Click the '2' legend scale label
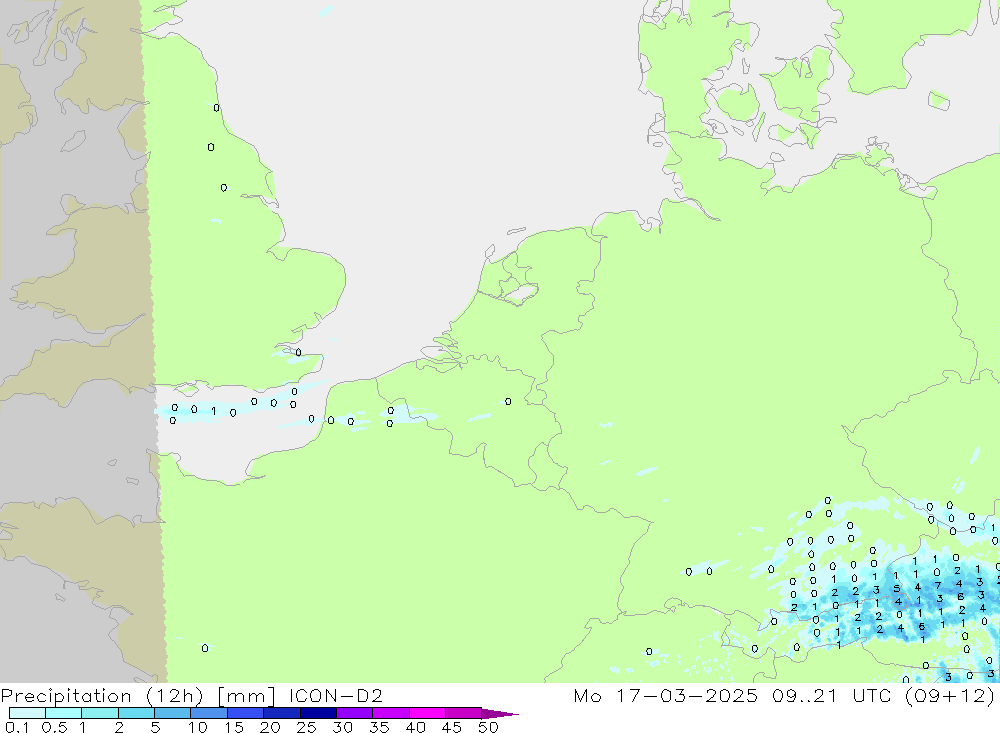This screenshot has width=1000, height=733. pos(119,727)
